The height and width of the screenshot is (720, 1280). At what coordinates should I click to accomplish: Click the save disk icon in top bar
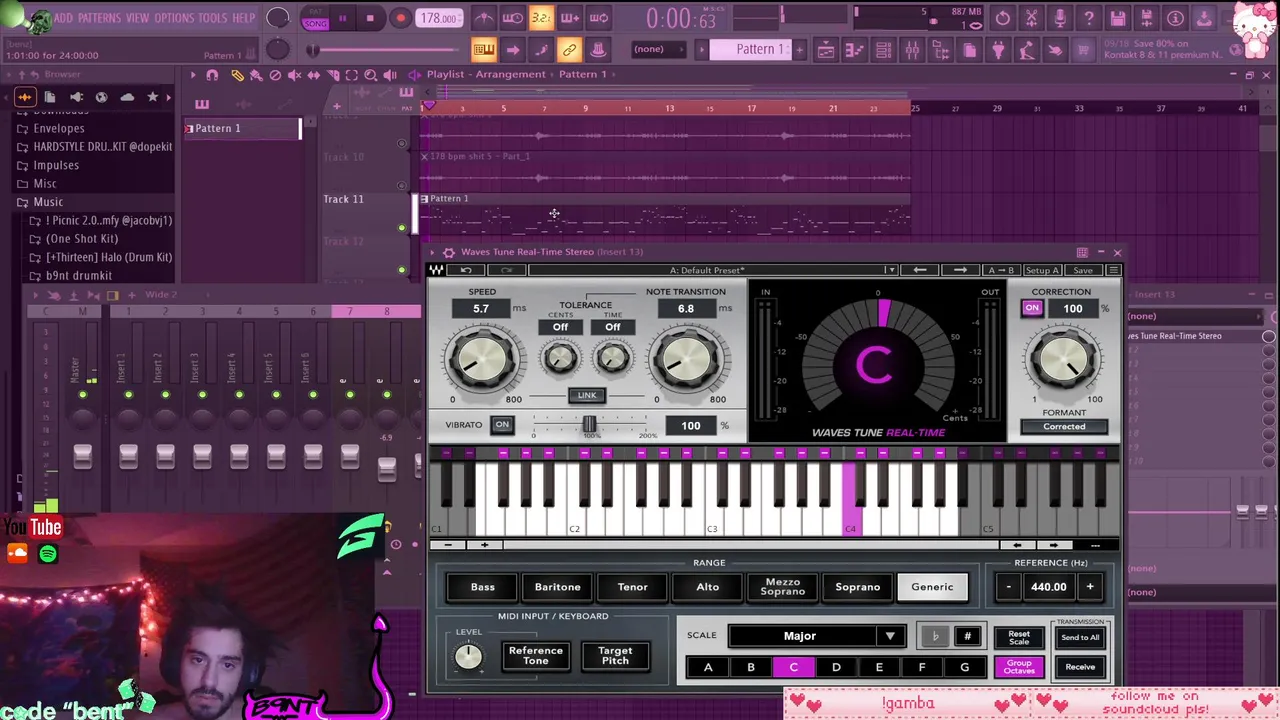coord(1119,18)
